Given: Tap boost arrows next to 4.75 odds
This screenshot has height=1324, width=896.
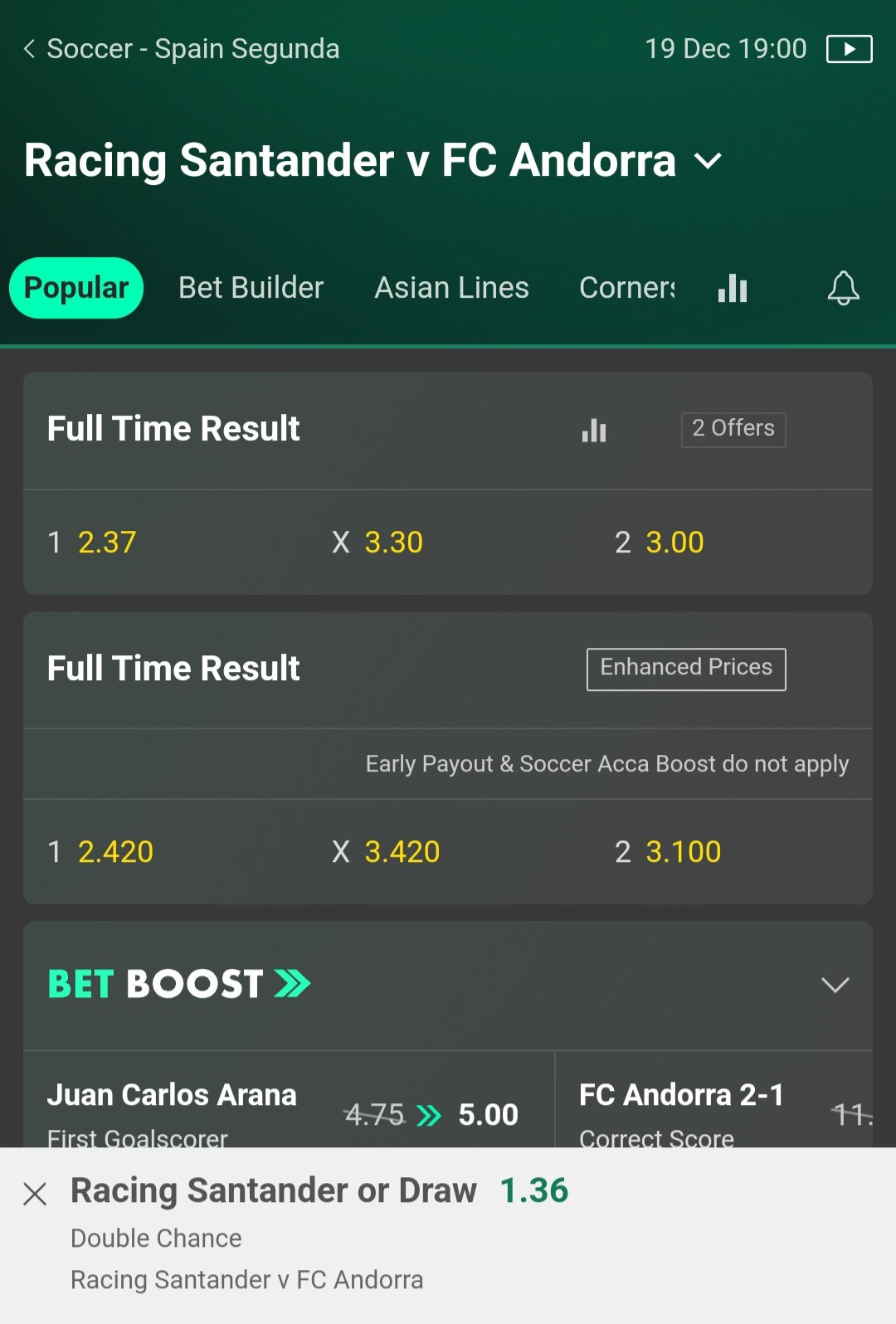Looking at the screenshot, I should (x=429, y=1115).
